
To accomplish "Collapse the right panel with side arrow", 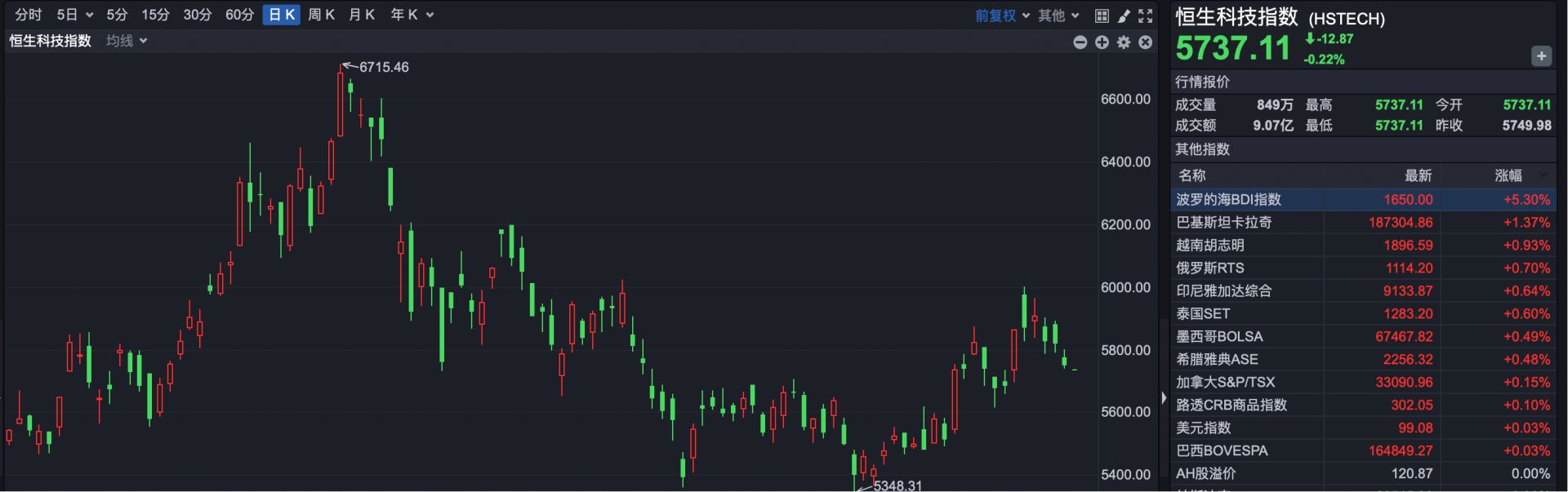I will pyautogui.click(x=1164, y=398).
